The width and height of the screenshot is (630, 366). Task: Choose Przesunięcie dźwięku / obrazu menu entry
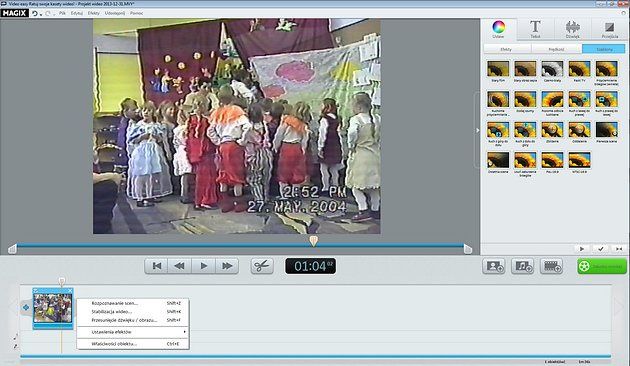(133, 320)
